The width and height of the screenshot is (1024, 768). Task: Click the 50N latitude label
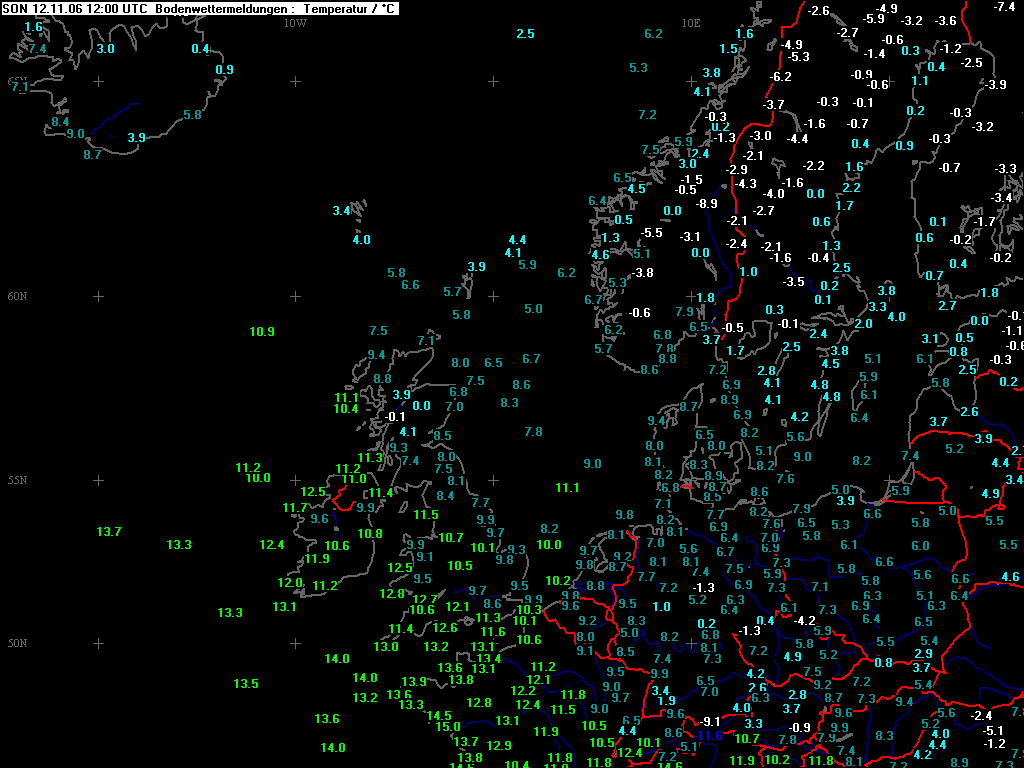(18, 643)
